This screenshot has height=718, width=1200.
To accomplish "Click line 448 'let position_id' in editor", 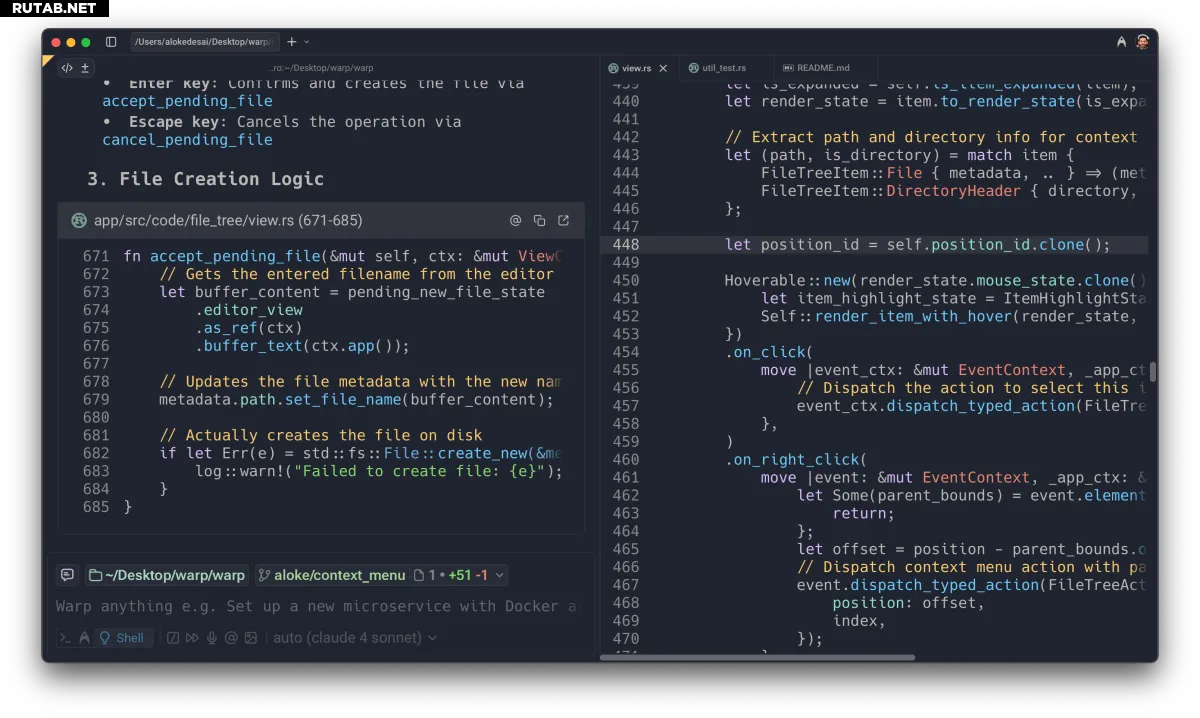I will [x=917, y=245].
